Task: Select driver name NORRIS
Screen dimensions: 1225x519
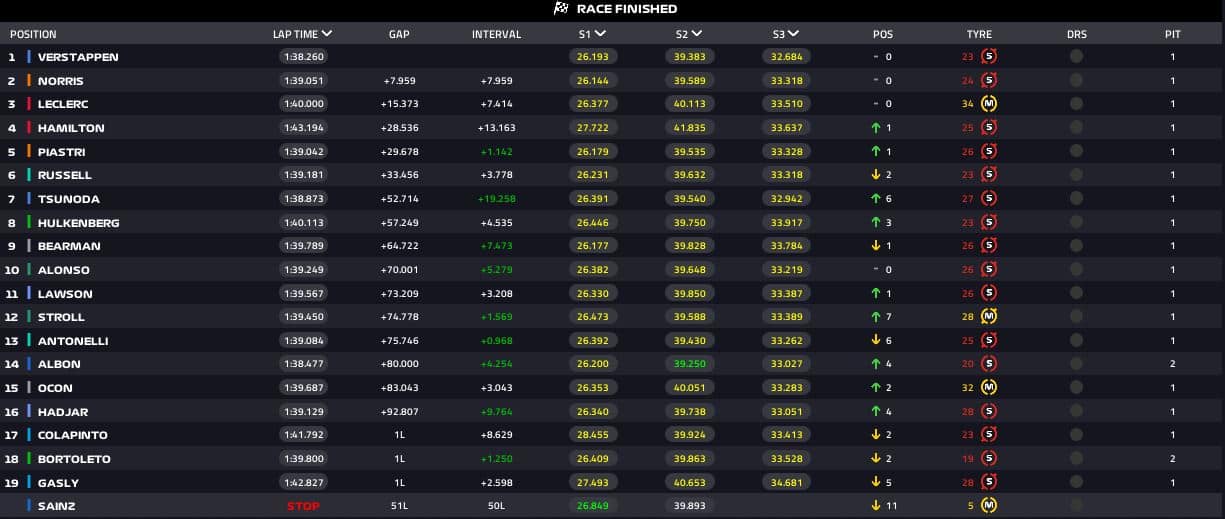Action: coord(60,81)
